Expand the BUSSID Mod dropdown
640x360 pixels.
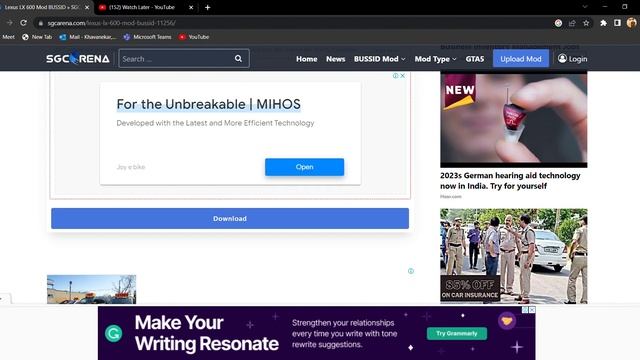[x=380, y=59]
